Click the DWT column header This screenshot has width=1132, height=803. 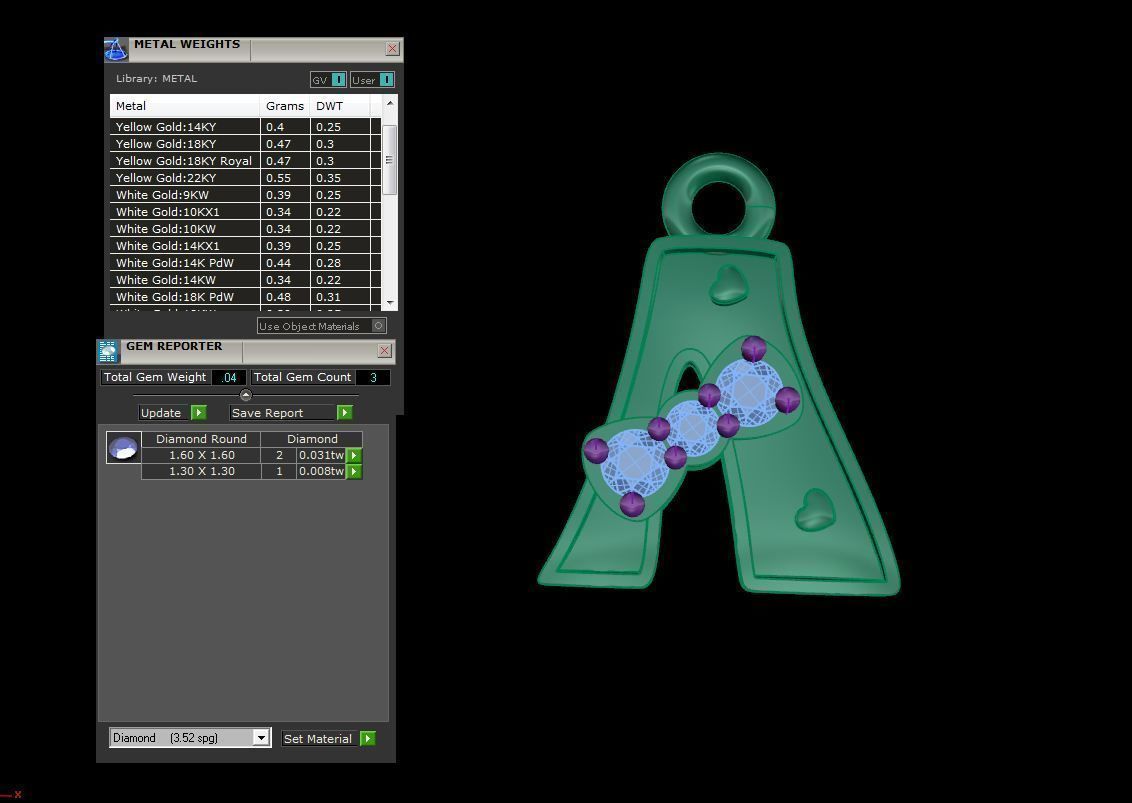coord(340,105)
